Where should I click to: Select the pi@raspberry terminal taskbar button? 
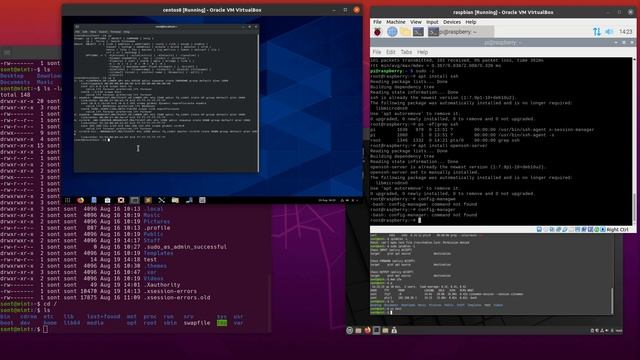tap(460, 32)
